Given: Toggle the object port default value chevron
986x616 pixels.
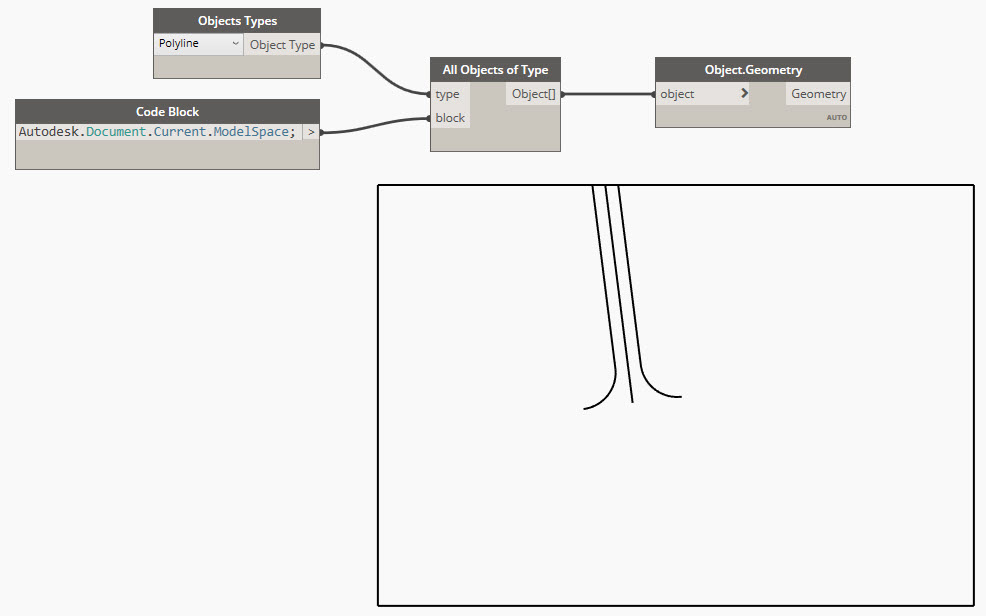Looking at the screenshot, I should [x=744, y=93].
